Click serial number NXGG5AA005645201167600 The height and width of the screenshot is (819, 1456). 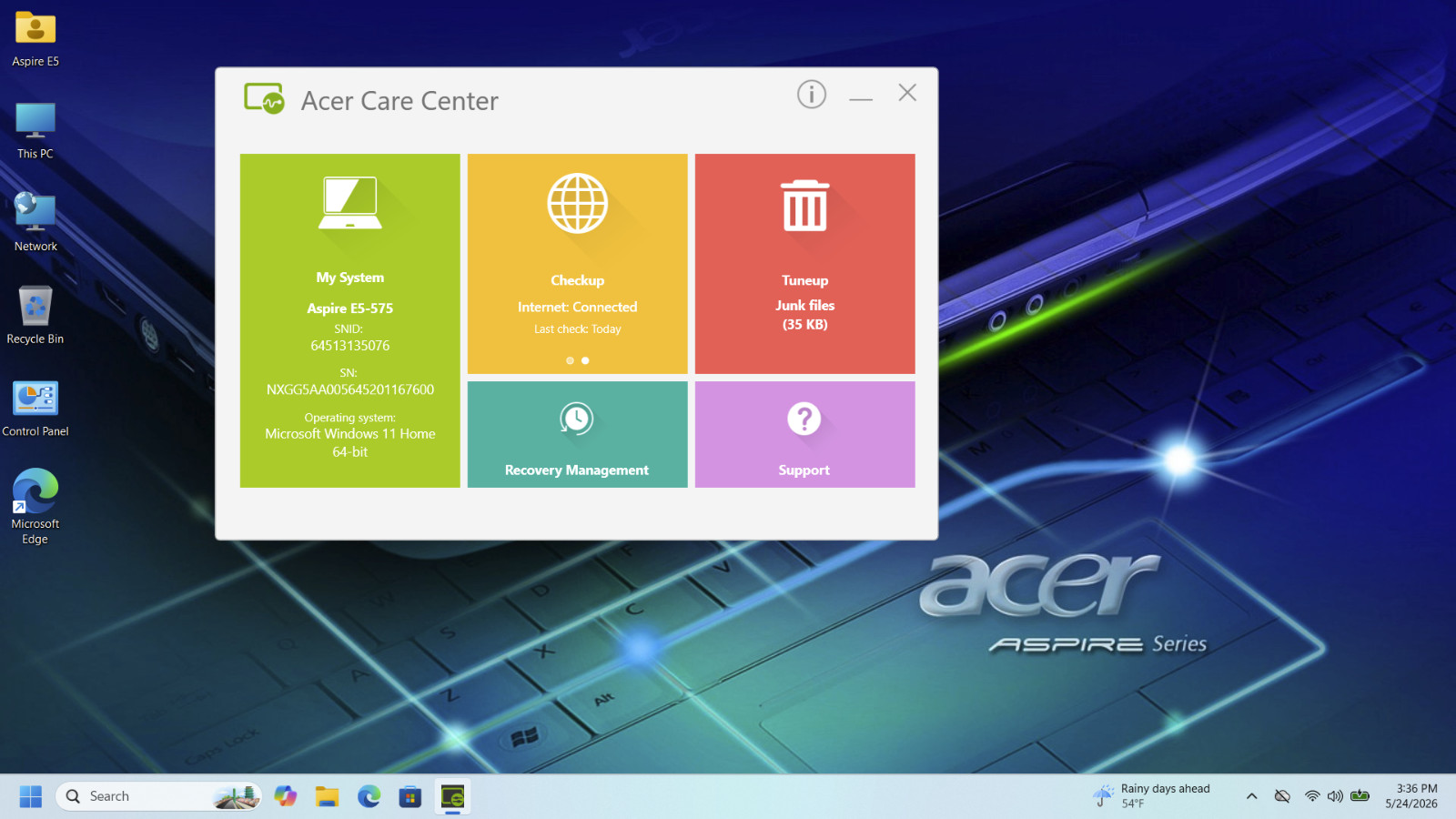[349, 389]
